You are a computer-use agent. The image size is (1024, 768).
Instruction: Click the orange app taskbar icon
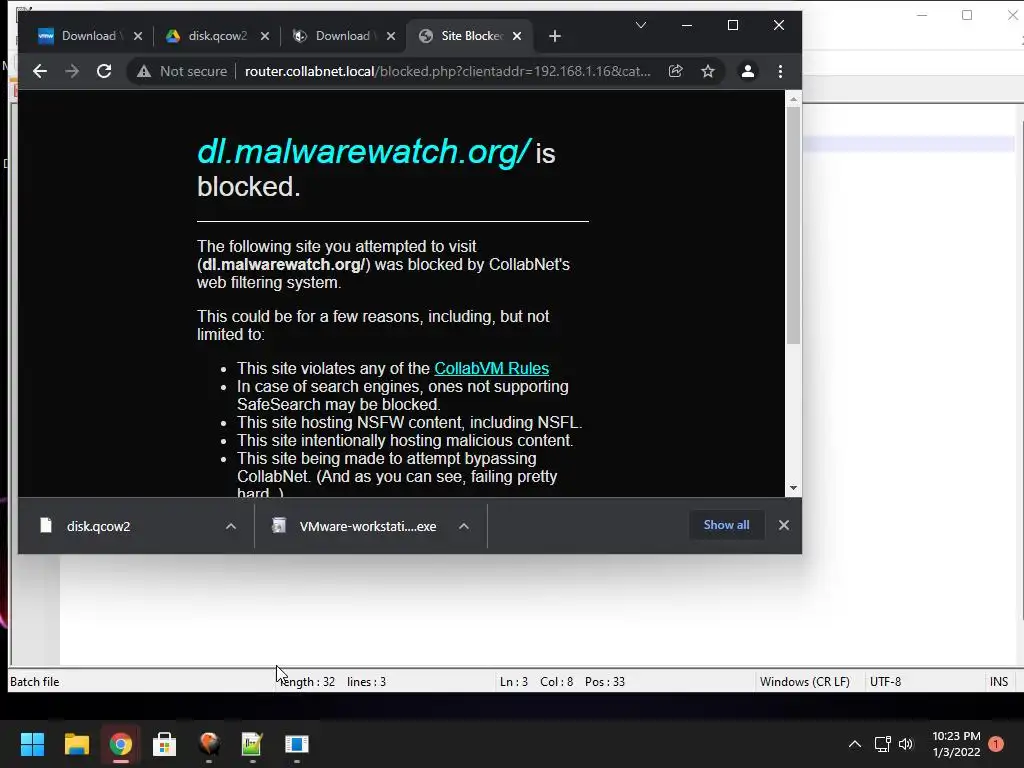click(208, 744)
